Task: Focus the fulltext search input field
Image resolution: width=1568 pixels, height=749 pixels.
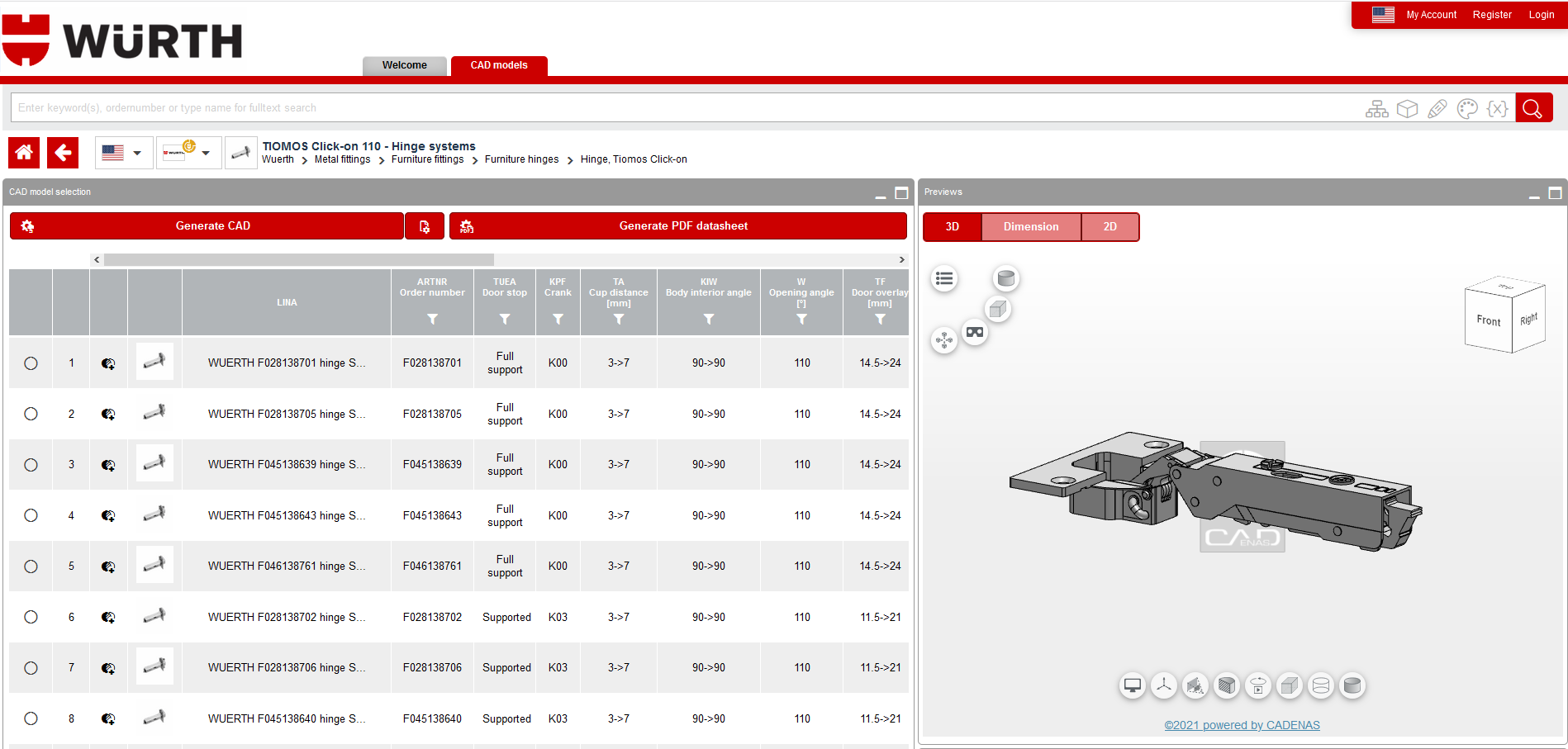Action: click(x=686, y=108)
